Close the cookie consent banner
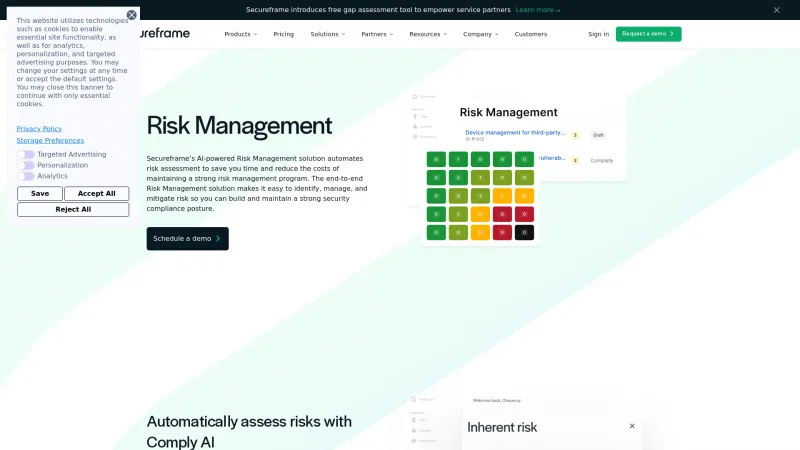This screenshot has height=450, width=800. click(132, 15)
